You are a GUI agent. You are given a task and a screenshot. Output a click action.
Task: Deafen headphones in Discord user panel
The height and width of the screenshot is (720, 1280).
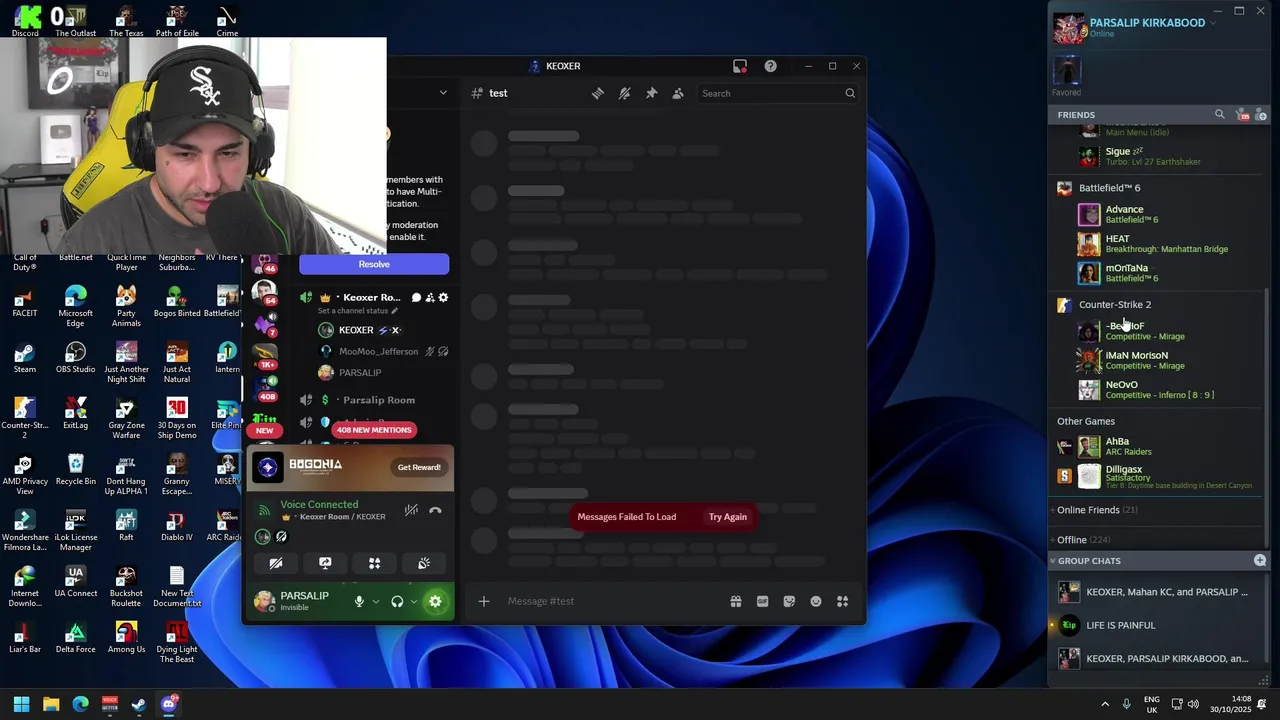pos(397,601)
